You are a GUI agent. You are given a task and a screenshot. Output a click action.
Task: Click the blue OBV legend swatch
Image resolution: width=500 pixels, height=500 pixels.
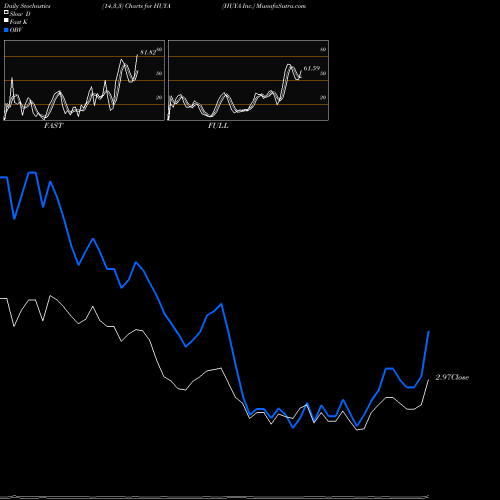point(6,30)
